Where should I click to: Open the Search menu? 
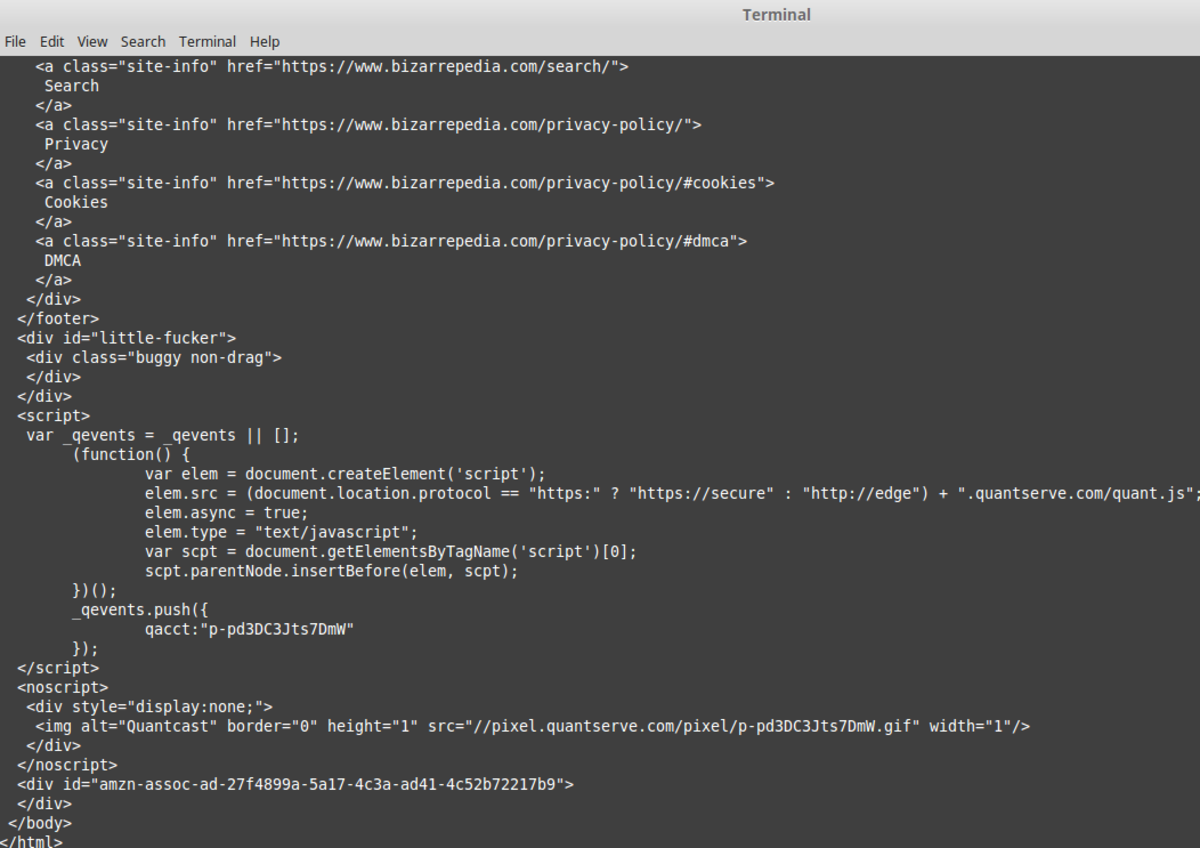(142, 41)
